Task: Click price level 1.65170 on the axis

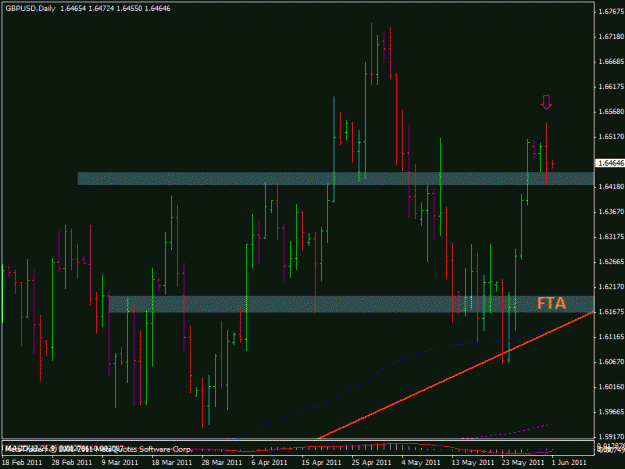Action: (x=611, y=137)
